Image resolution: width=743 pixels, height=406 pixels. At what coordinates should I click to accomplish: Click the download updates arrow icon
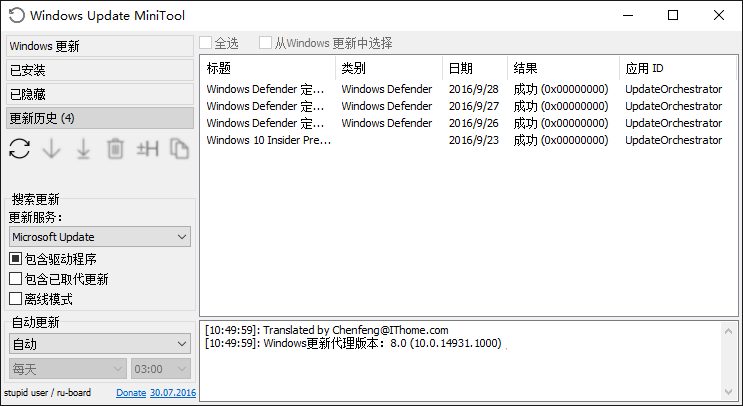[51, 149]
